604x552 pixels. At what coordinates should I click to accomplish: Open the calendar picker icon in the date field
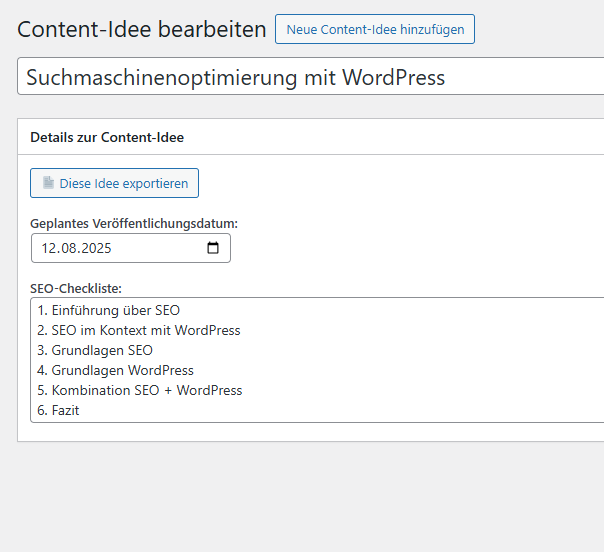coord(213,248)
